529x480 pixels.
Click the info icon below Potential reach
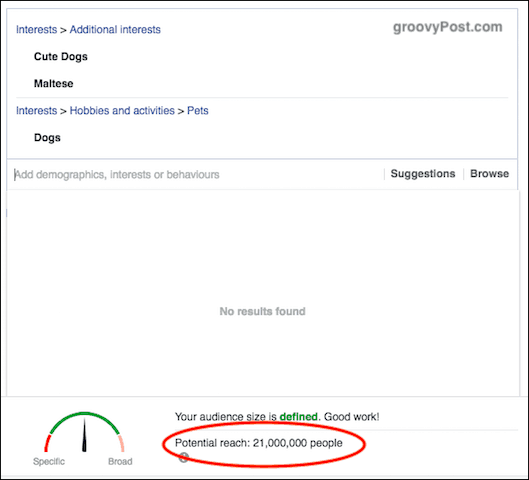pos(183,457)
